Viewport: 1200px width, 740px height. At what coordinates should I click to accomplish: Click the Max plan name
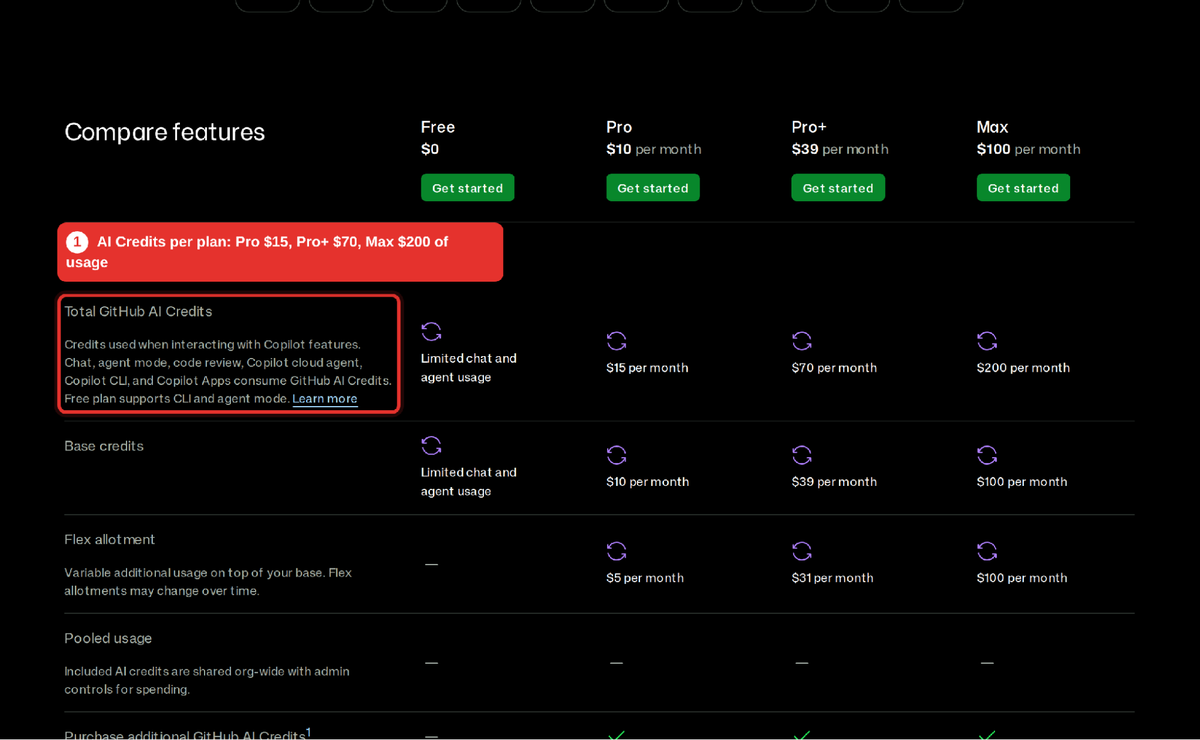pyautogui.click(x=992, y=127)
